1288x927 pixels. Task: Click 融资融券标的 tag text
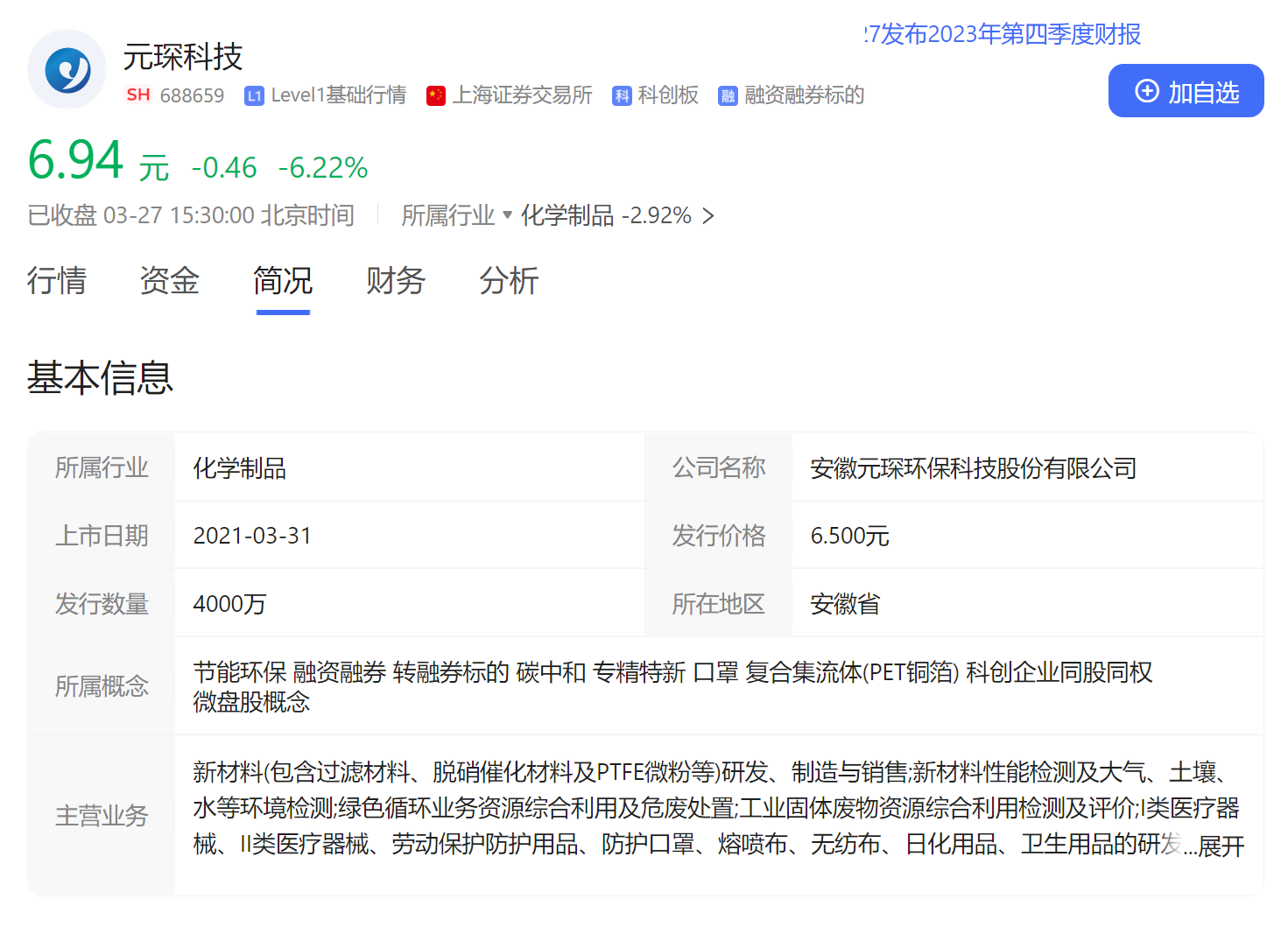click(804, 95)
